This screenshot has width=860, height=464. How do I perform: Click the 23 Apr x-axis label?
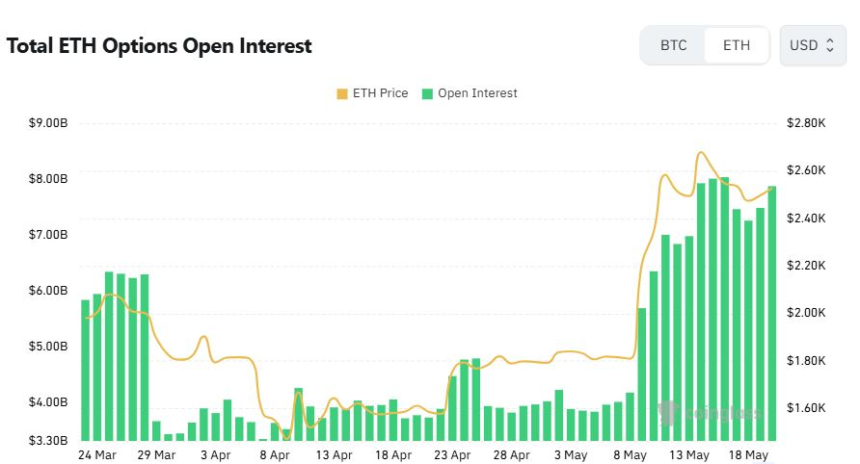click(x=452, y=455)
